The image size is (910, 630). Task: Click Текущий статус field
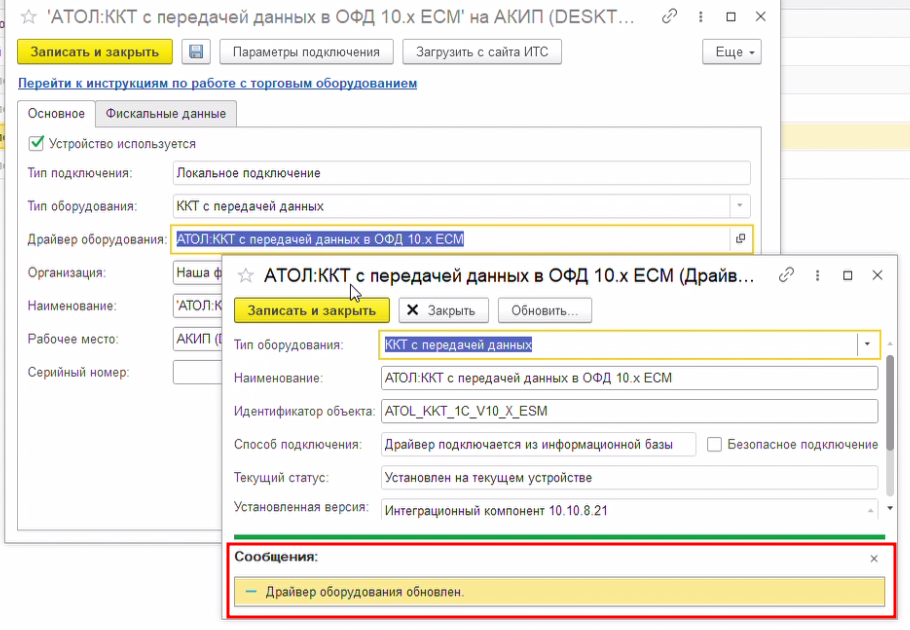(630, 477)
